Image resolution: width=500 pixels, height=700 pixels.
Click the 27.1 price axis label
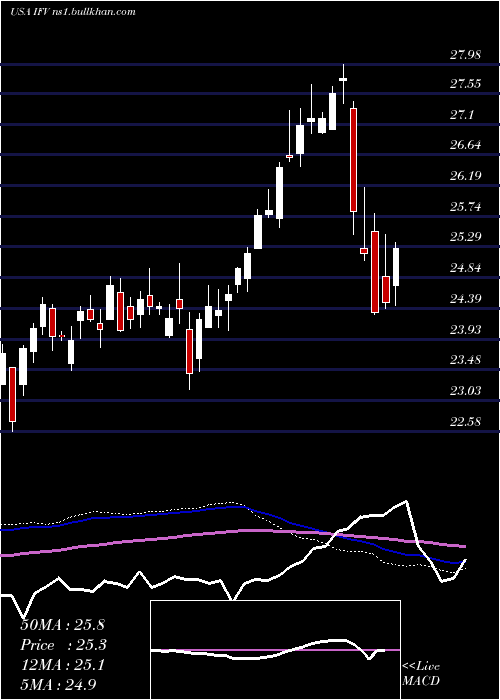coord(463,115)
